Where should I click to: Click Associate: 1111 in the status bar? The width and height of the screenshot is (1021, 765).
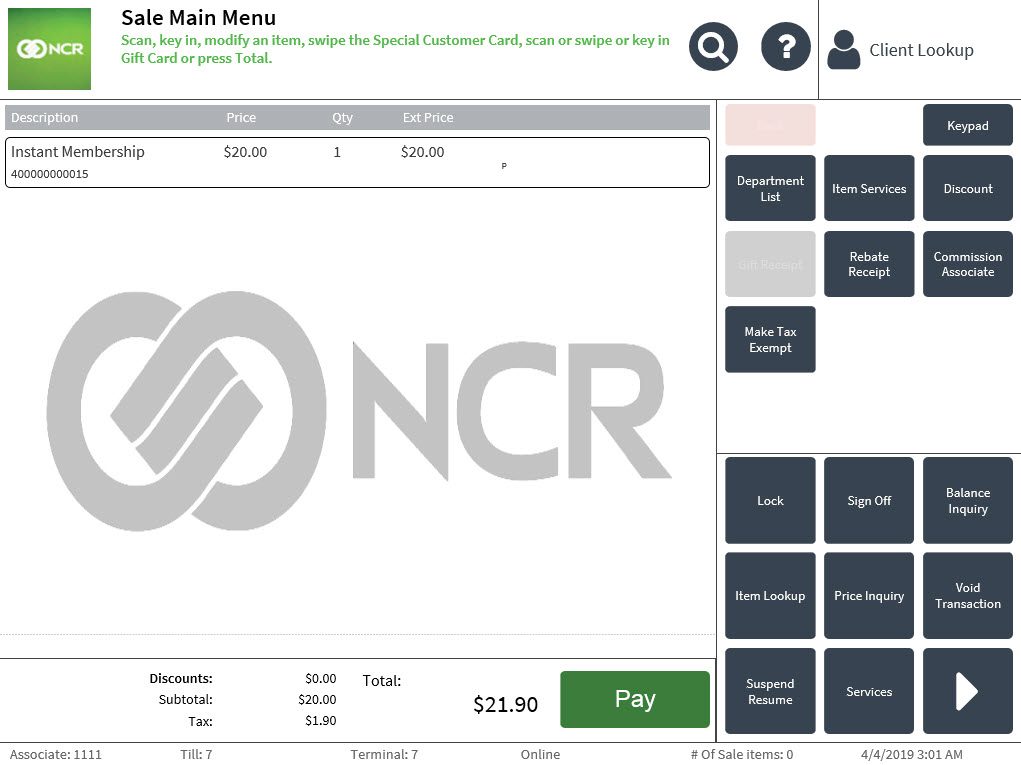55,755
